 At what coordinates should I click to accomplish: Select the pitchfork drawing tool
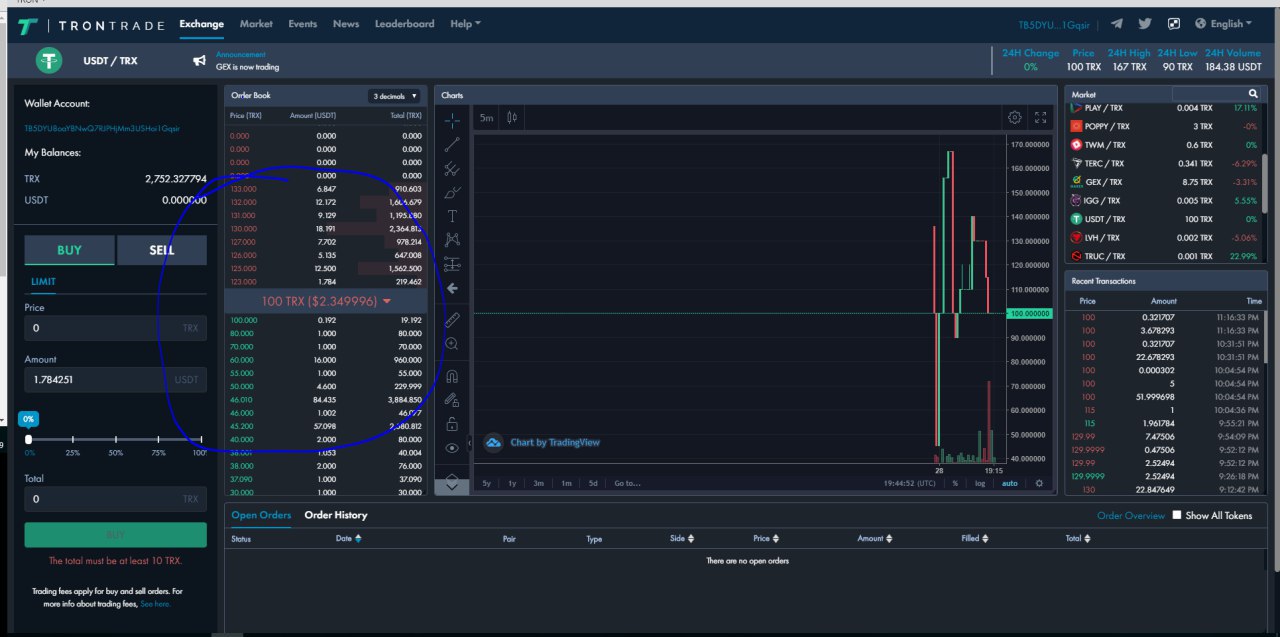pyautogui.click(x=452, y=169)
